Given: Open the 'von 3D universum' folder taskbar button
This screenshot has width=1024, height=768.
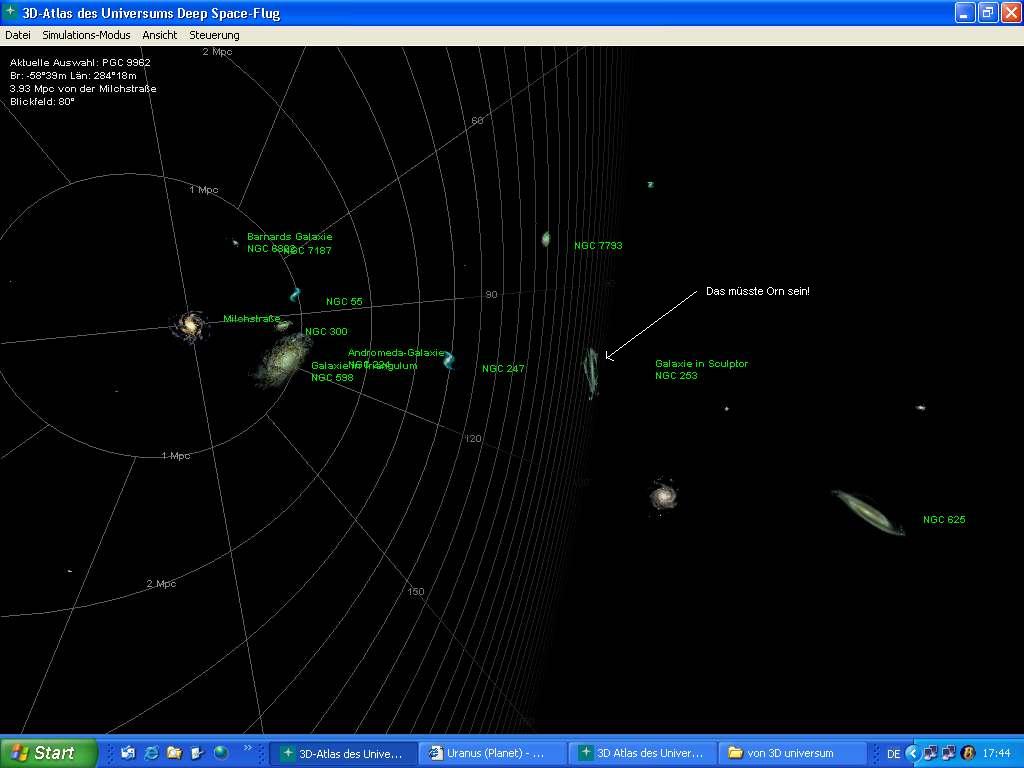Looking at the screenshot, I should [x=794, y=753].
